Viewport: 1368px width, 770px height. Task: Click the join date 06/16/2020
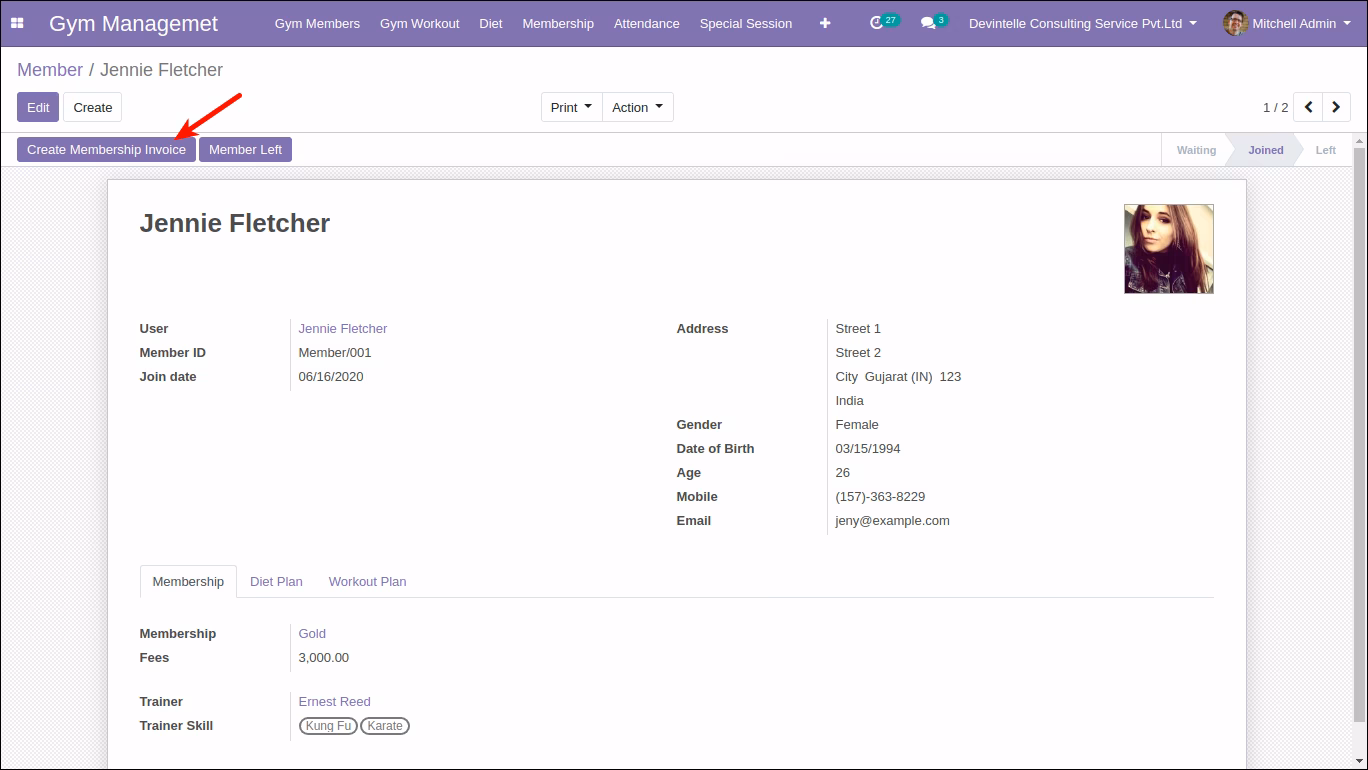point(331,376)
